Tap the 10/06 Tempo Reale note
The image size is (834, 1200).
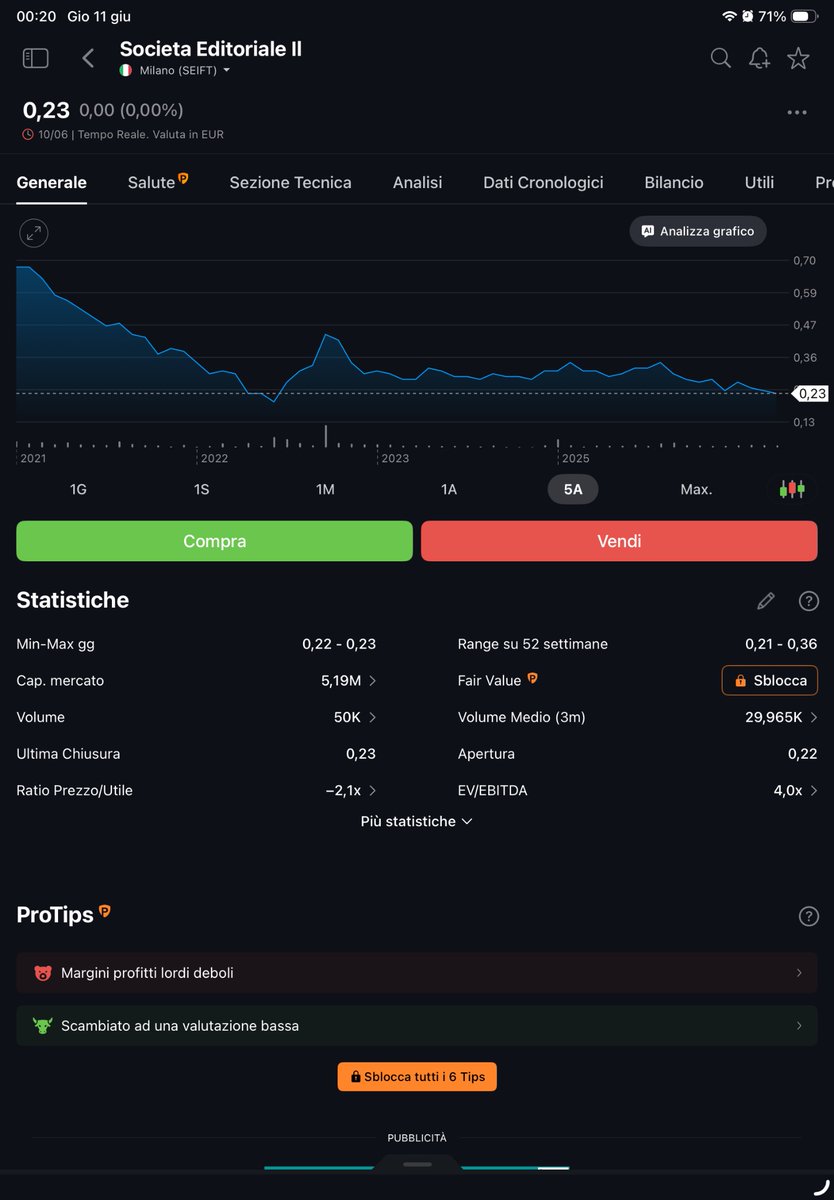123,134
